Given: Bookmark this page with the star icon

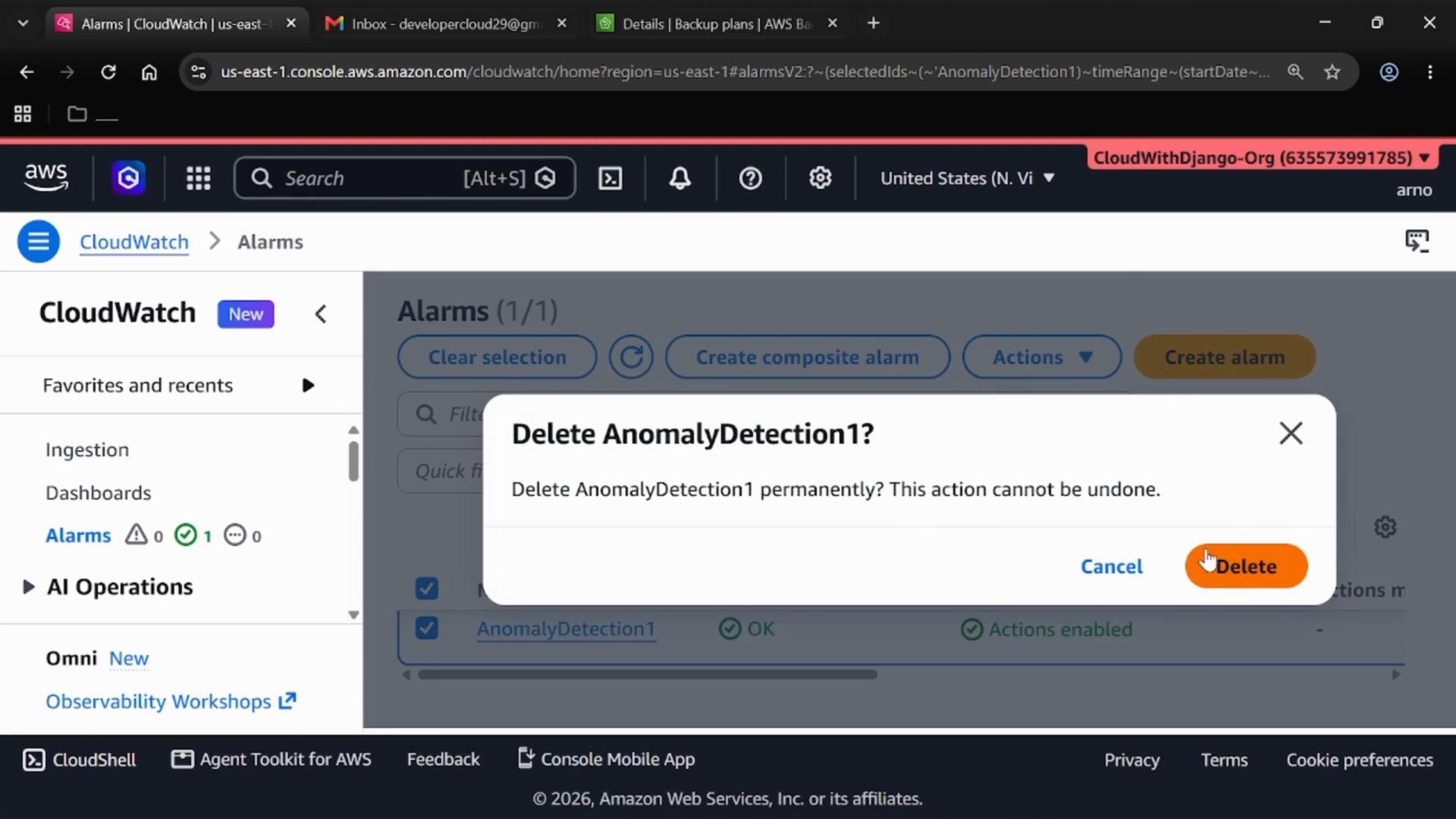Looking at the screenshot, I should click(x=1332, y=72).
